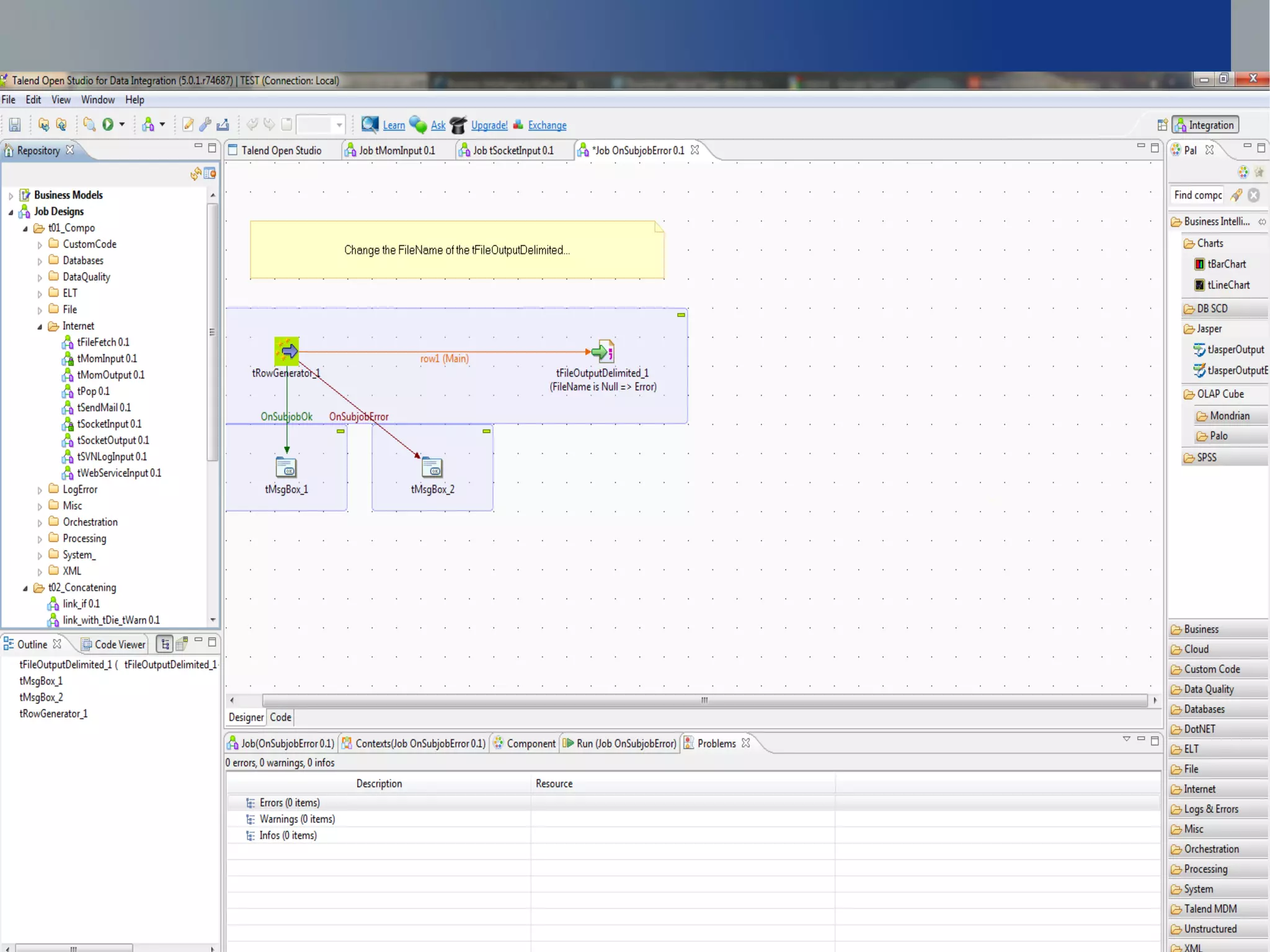Click the tMsgBox_2 component icon
Image resolution: width=1270 pixels, height=952 pixels.
pos(432,467)
